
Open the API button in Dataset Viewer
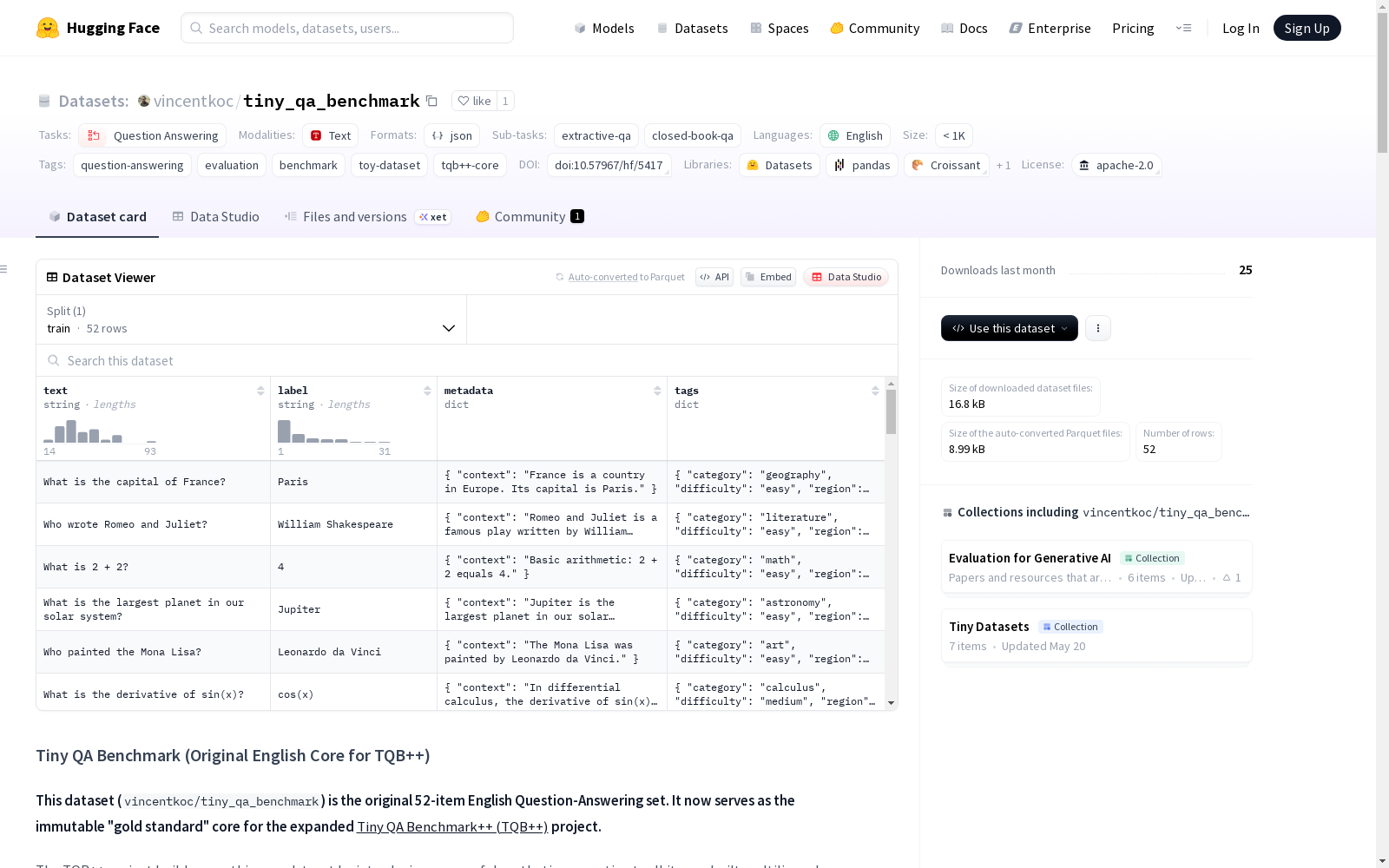click(x=714, y=277)
